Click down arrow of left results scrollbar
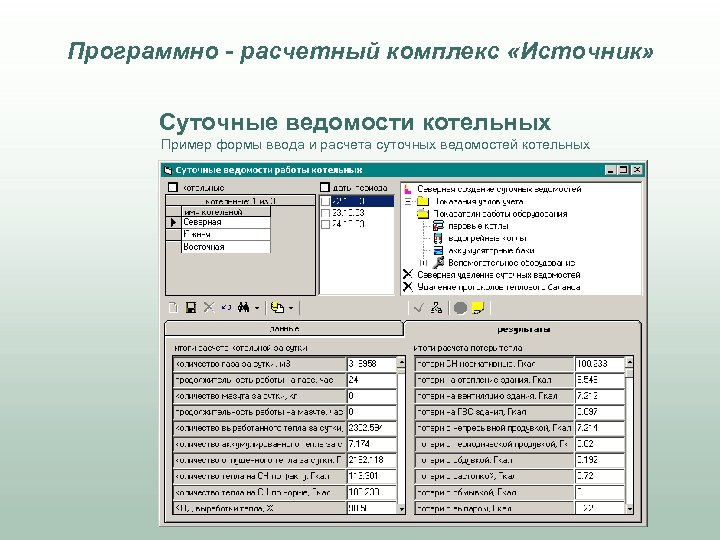720x540 pixels. click(x=401, y=509)
